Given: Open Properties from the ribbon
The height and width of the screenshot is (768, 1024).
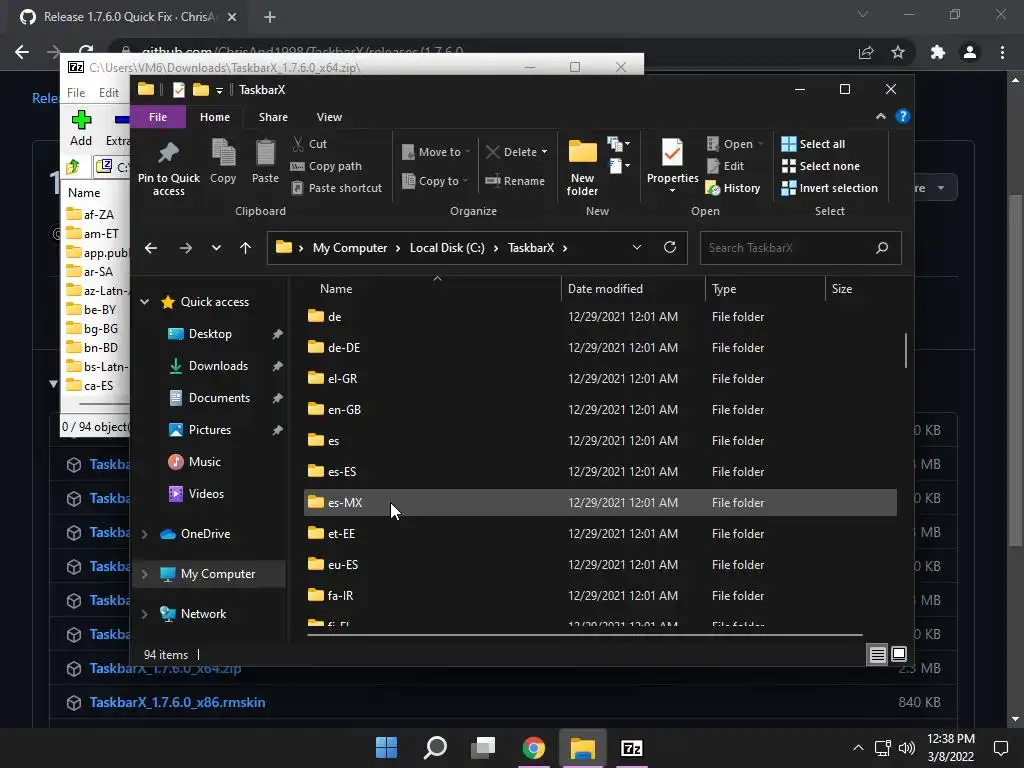Looking at the screenshot, I should [x=672, y=165].
